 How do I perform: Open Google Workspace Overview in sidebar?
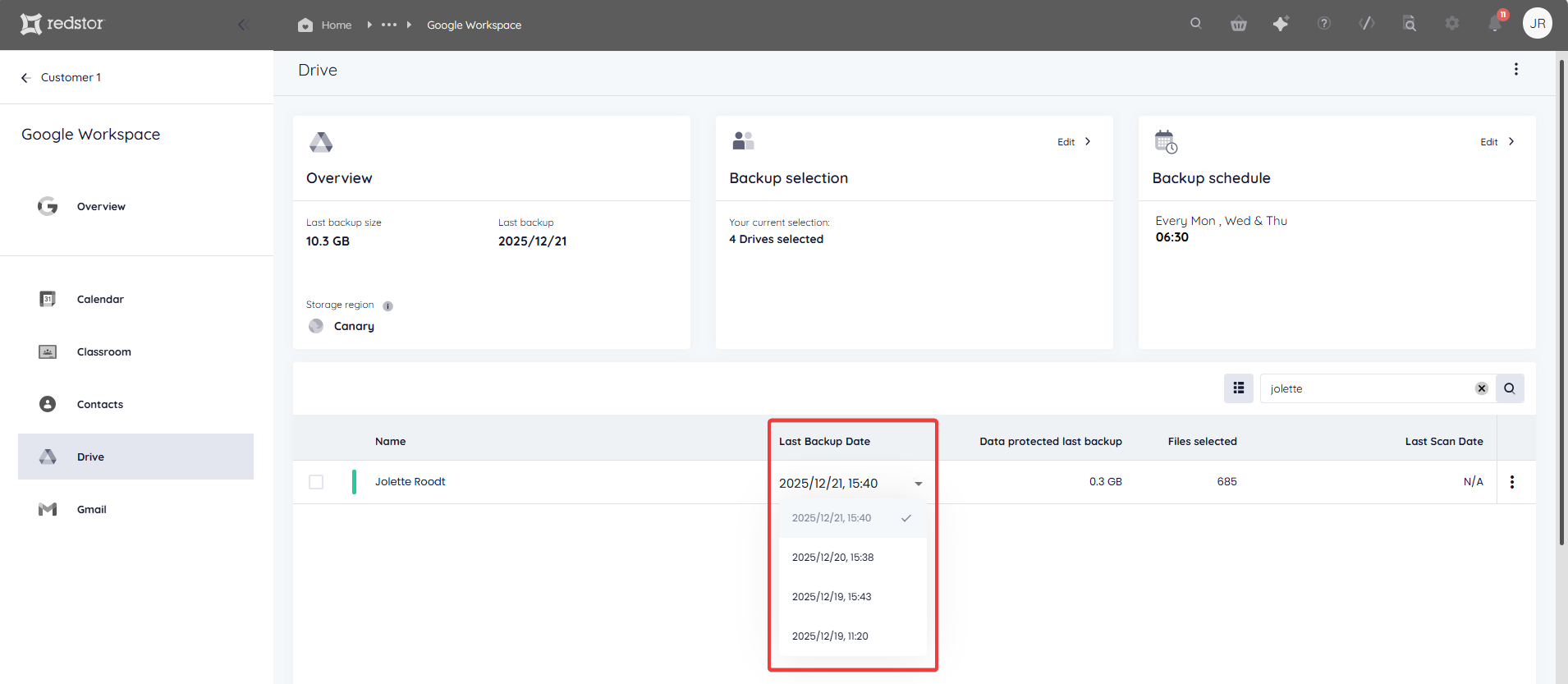pos(135,207)
